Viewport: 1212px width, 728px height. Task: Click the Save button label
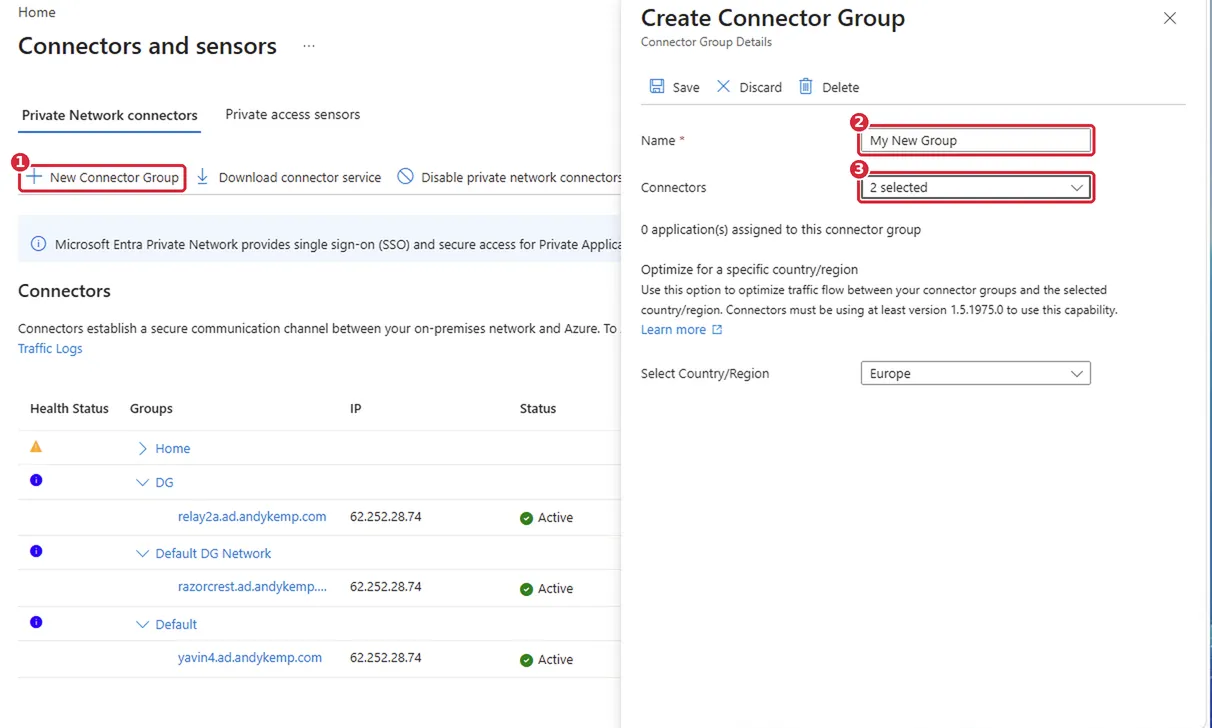(x=686, y=87)
